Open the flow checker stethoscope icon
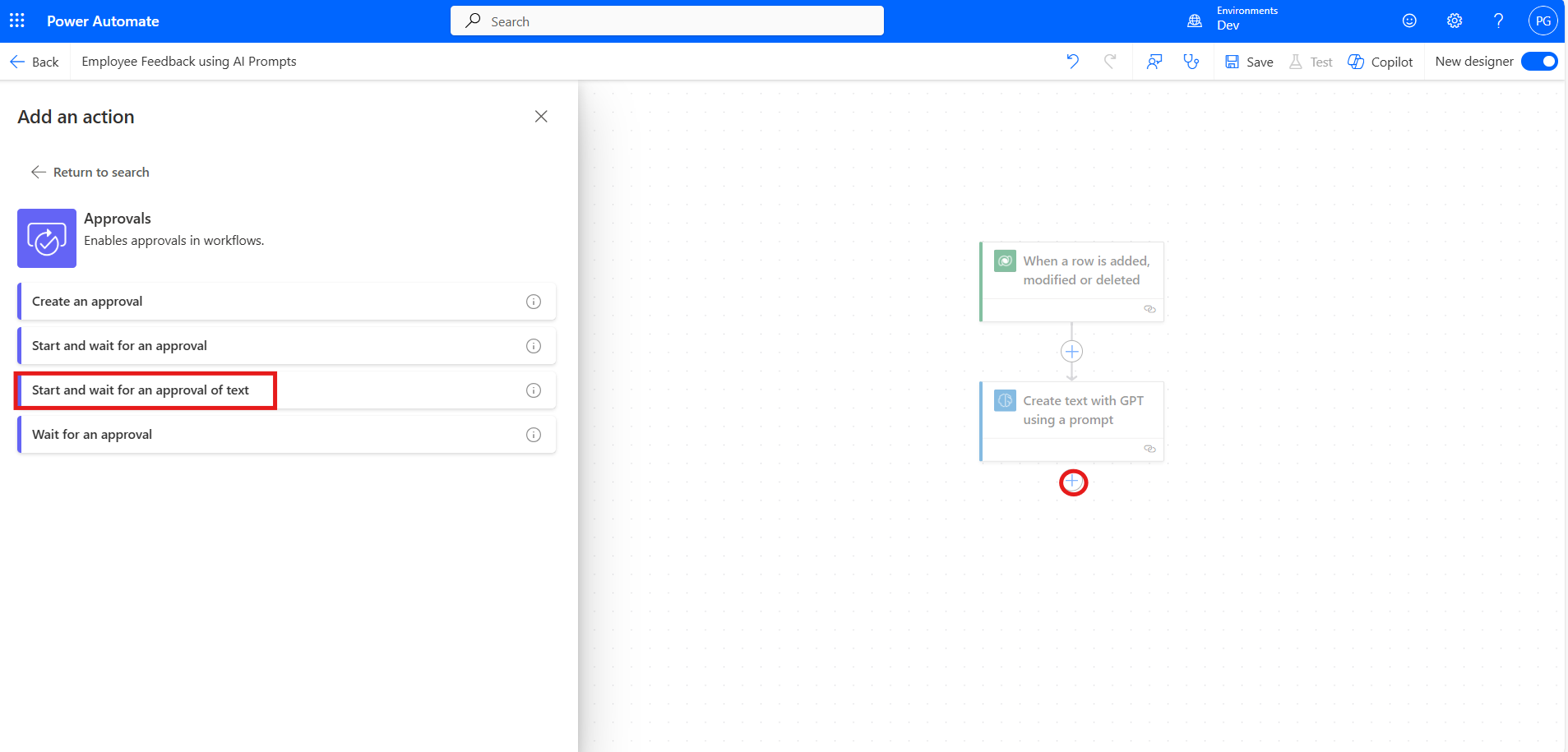The image size is (1568, 752). (1191, 62)
